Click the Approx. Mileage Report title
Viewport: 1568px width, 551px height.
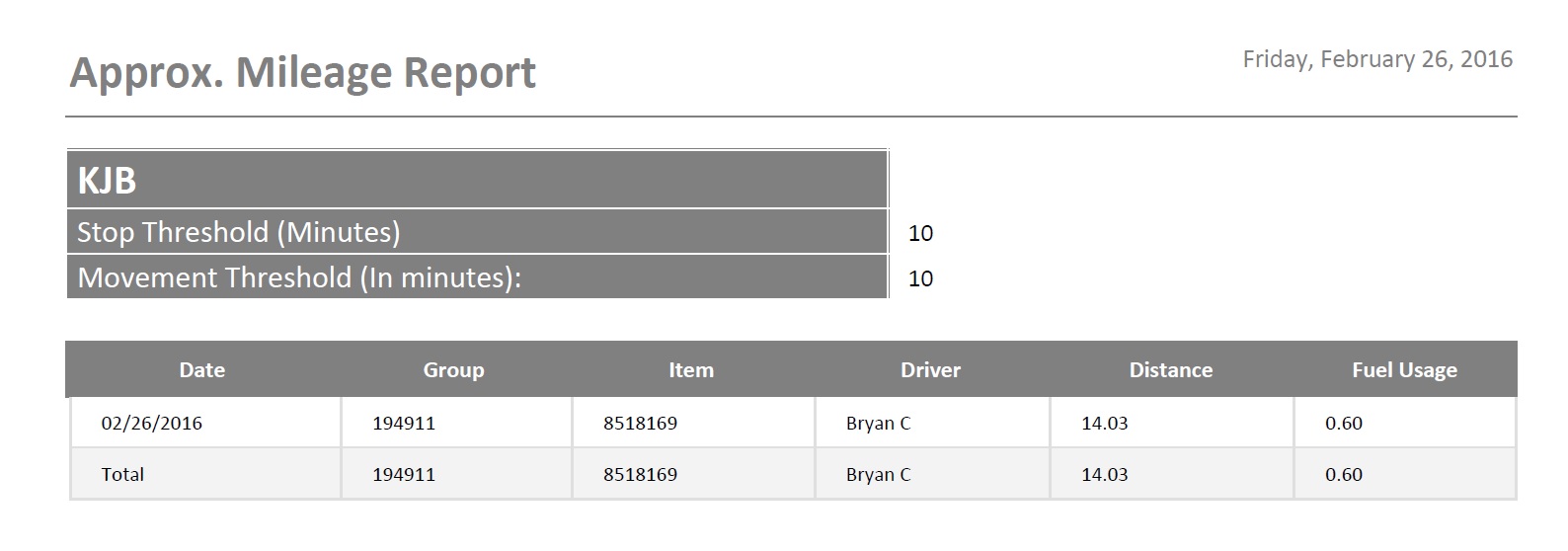pos(303,73)
